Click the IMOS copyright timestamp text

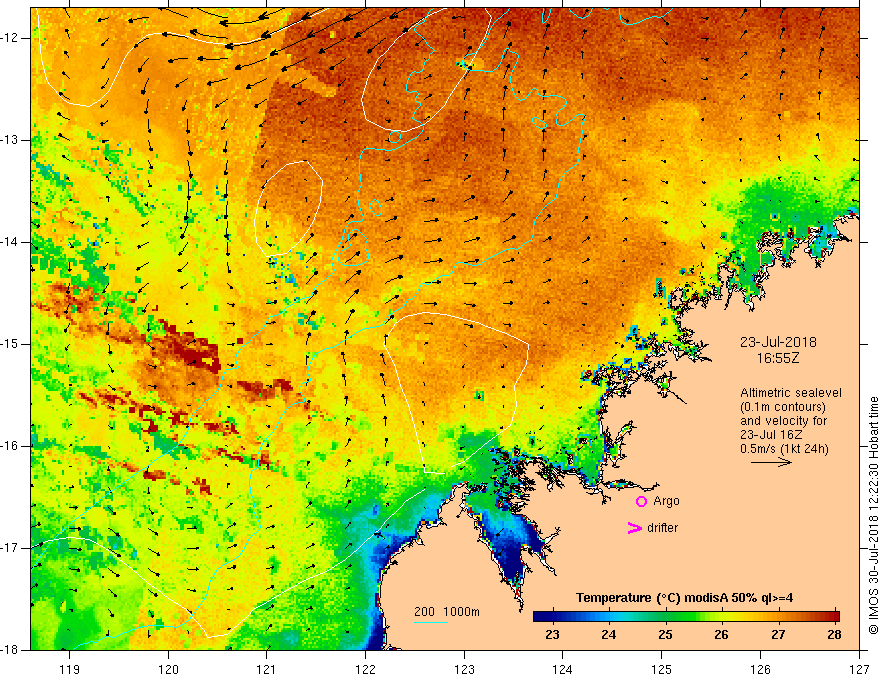(873, 516)
